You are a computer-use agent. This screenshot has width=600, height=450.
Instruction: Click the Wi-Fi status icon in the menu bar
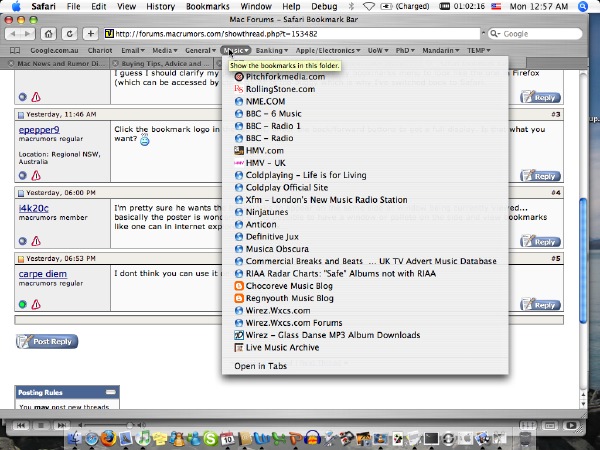(368, 6)
